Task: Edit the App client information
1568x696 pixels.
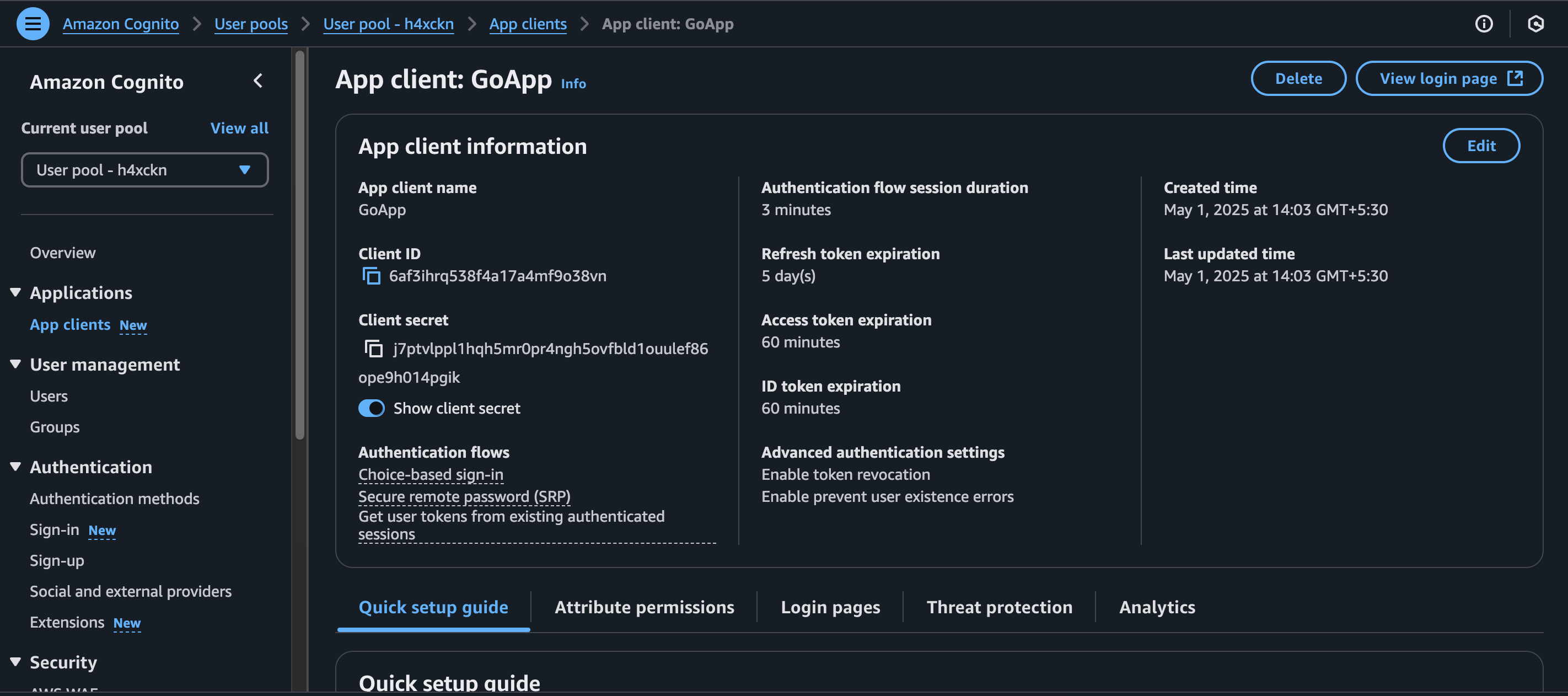Action: [1480, 146]
